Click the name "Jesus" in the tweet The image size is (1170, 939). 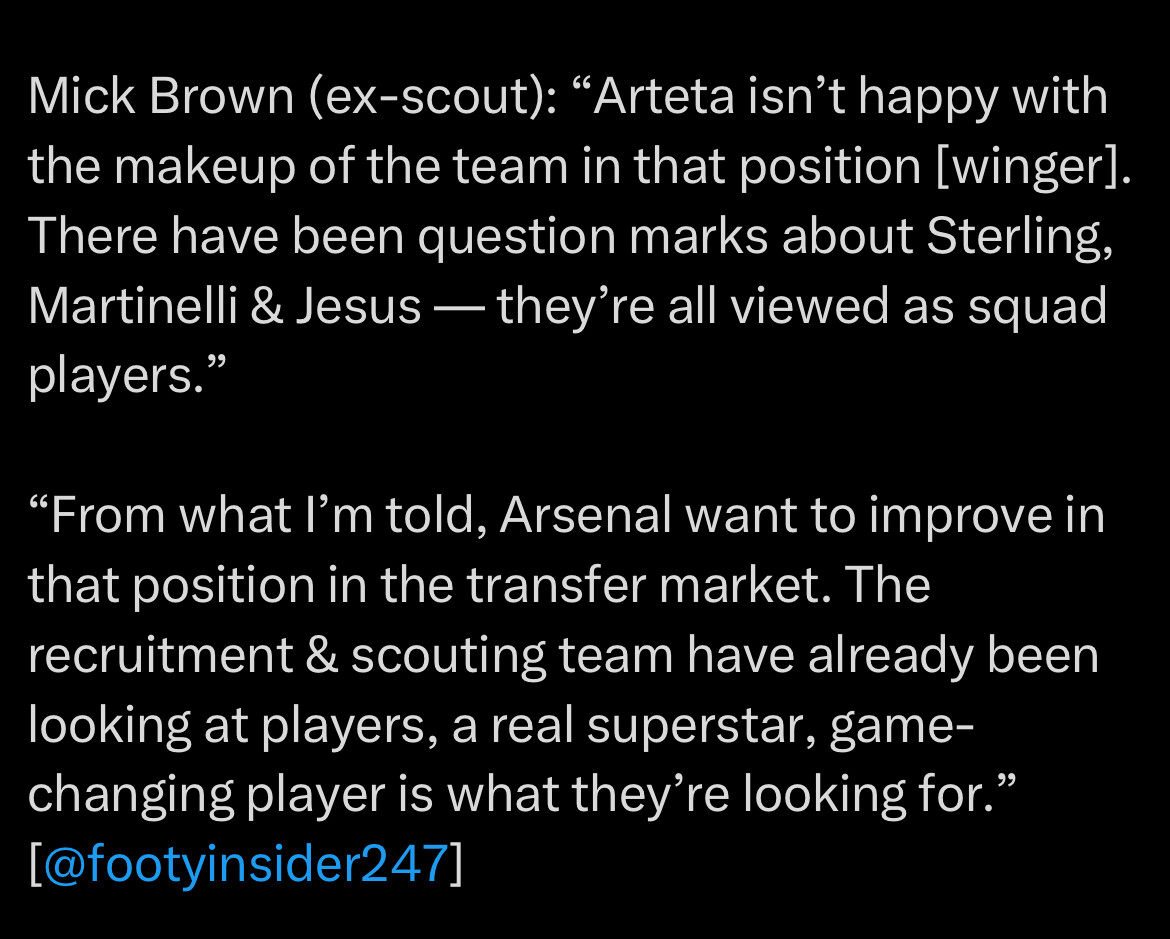[x=359, y=306]
